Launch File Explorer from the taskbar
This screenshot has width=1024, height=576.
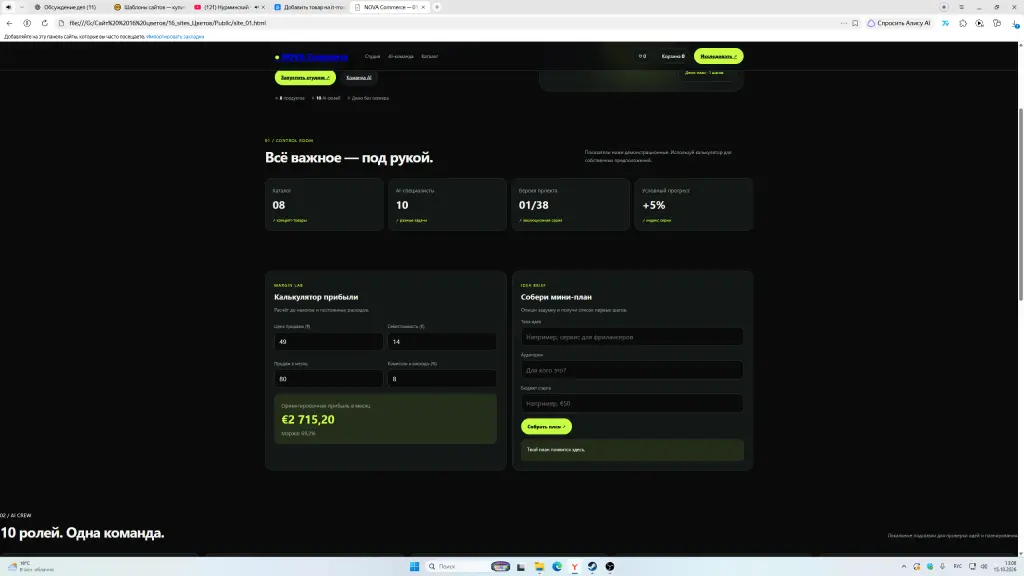539,566
